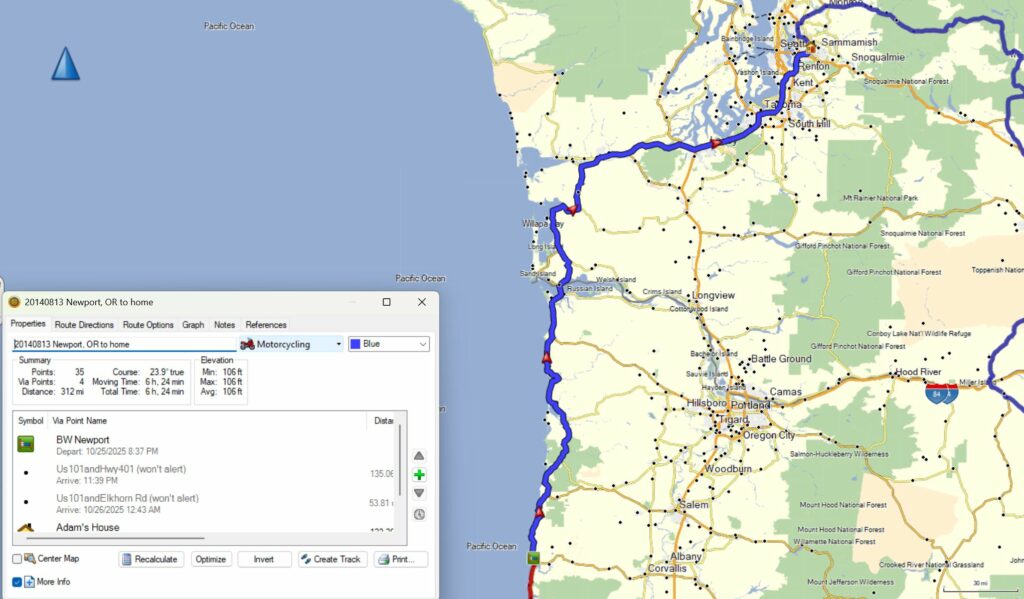Select the BW Newport waypoint symbol icon
1024x599 pixels.
[26, 444]
